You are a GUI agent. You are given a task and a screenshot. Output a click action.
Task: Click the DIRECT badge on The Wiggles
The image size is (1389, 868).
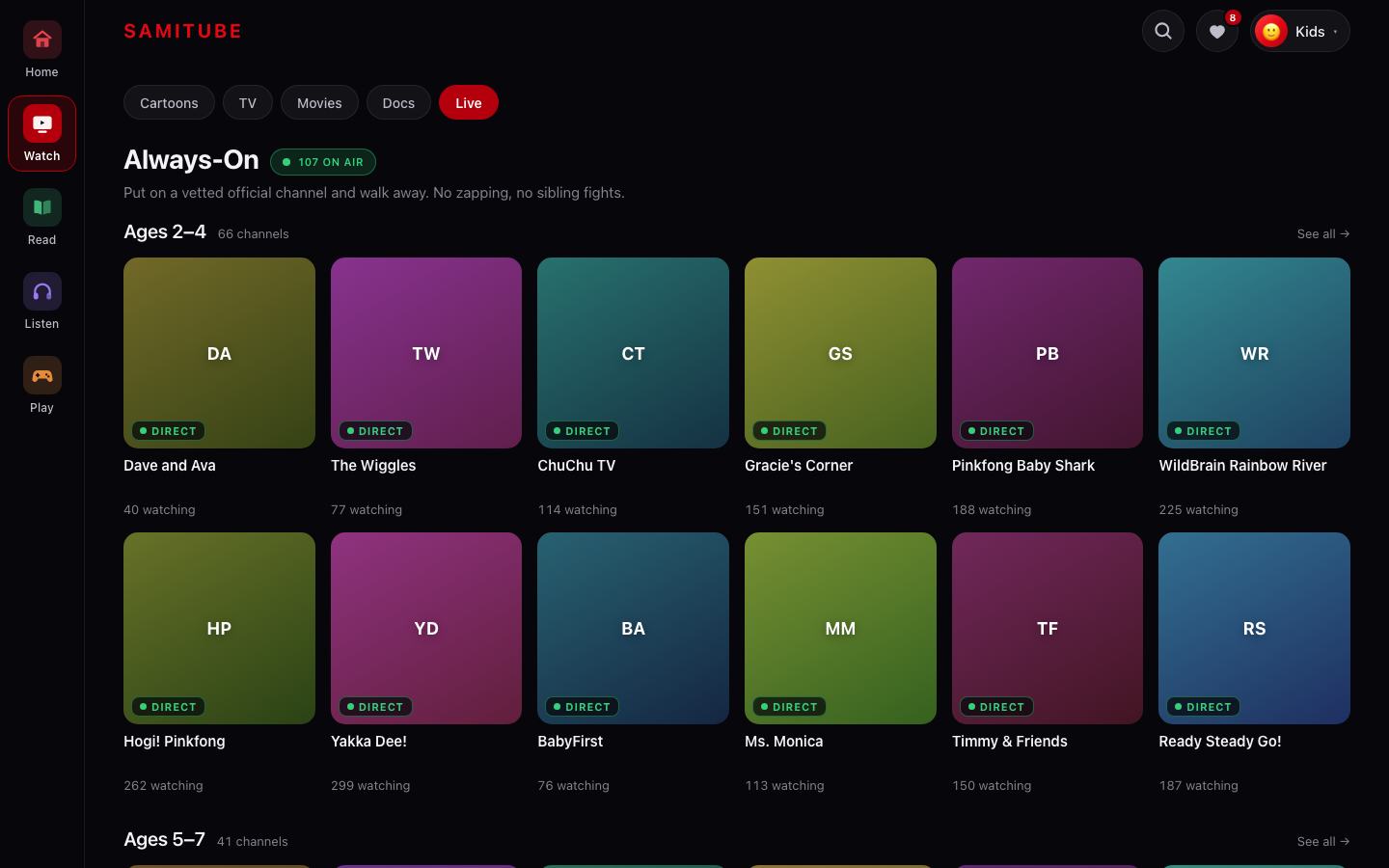(x=375, y=431)
